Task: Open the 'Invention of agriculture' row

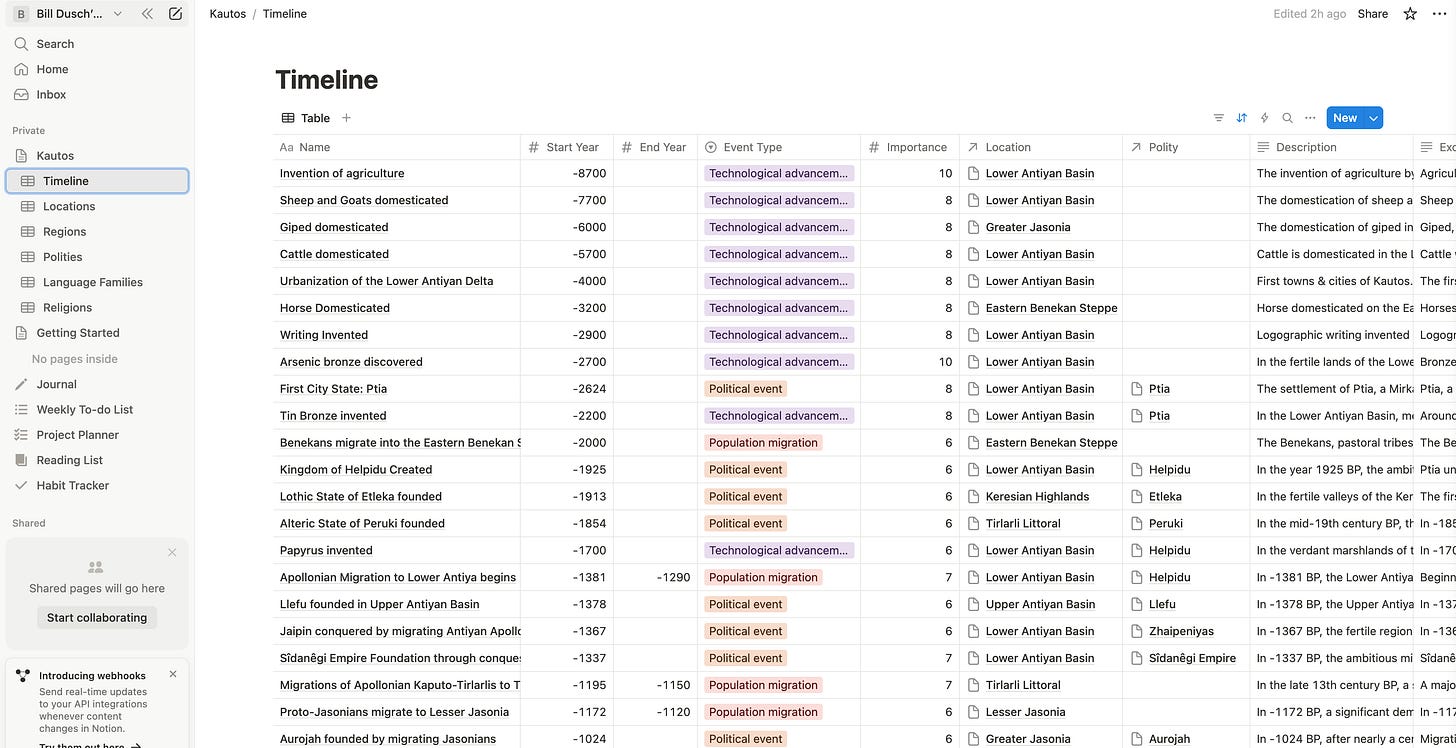Action: click(342, 173)
